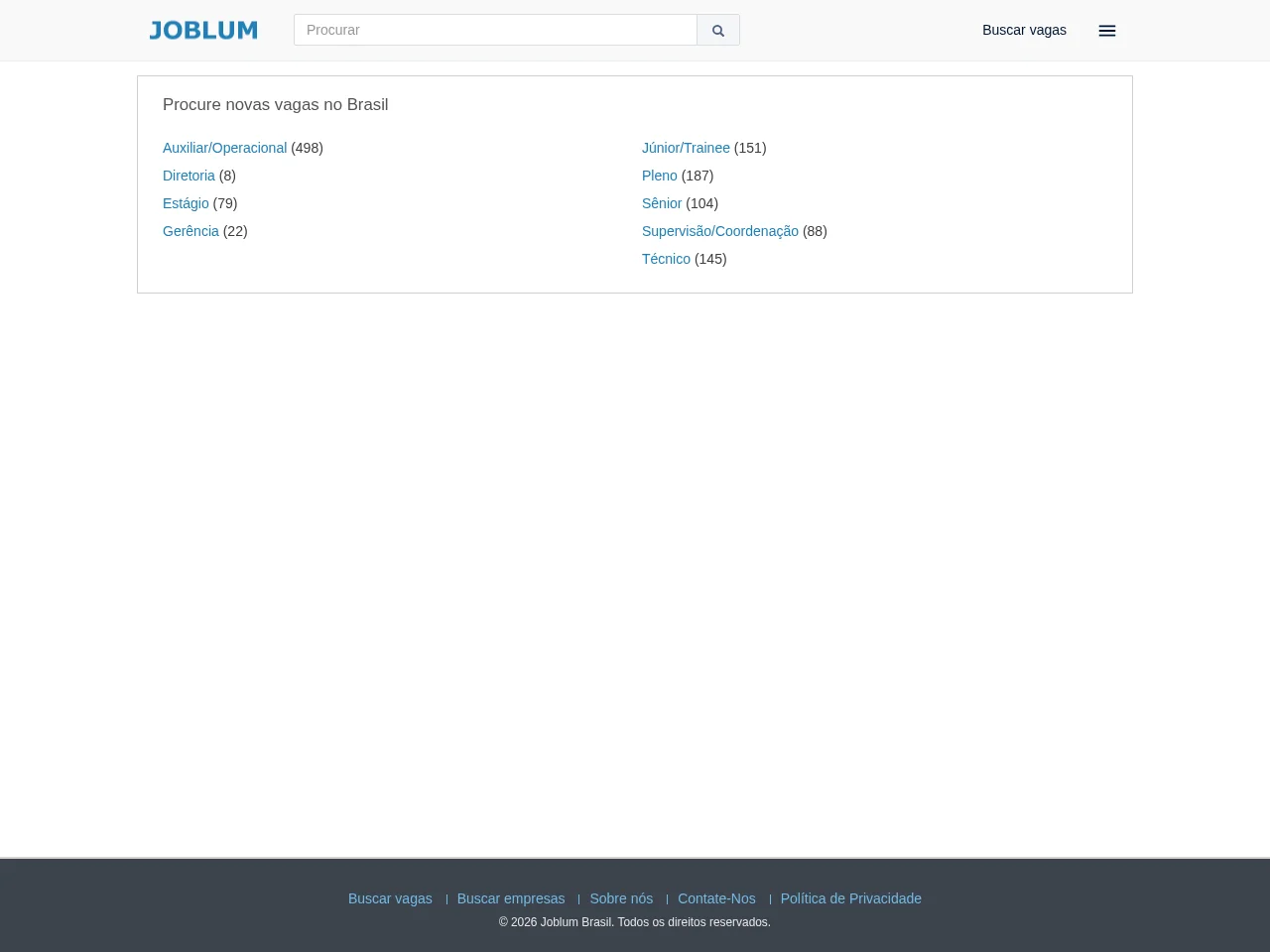Click the '(187)' count beside Pleno
This screenshot has height=952, width=1270.
pyautogui.click(x=698, y=176)
